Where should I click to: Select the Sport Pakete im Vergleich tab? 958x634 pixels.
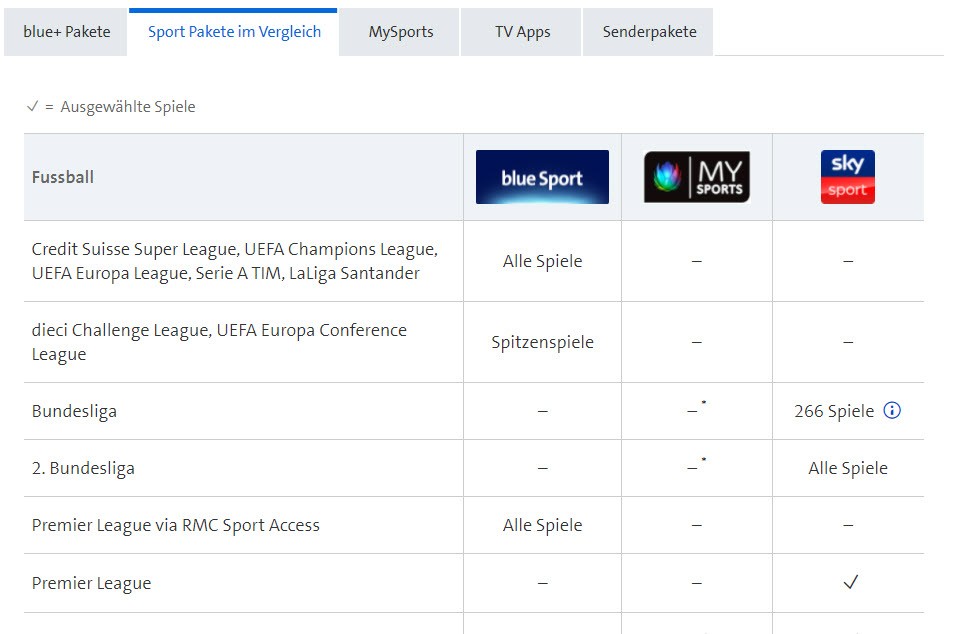pyautogui.click(x=234, y=32)
